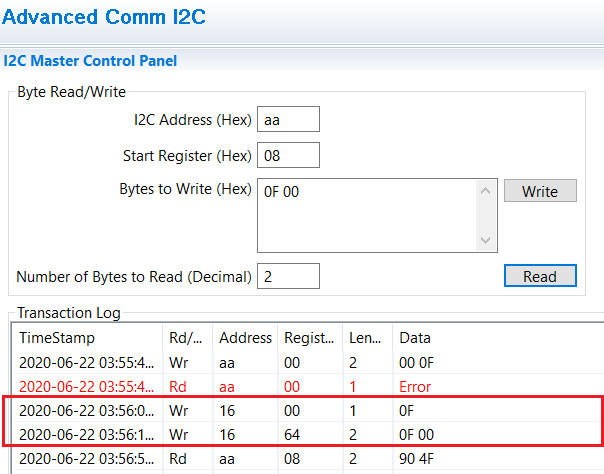This screenshot has height=474, width=604.
Task: Select the log row with data 90 4F
Action: [308, 459]
